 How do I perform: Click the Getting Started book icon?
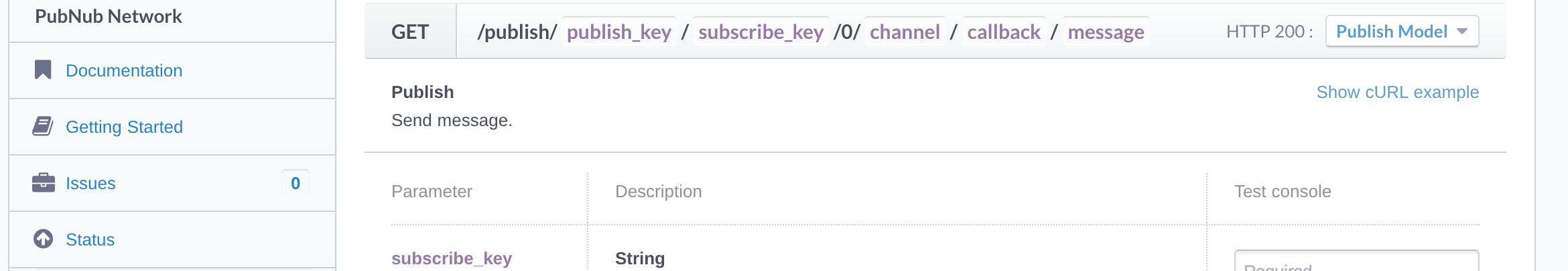43,126
